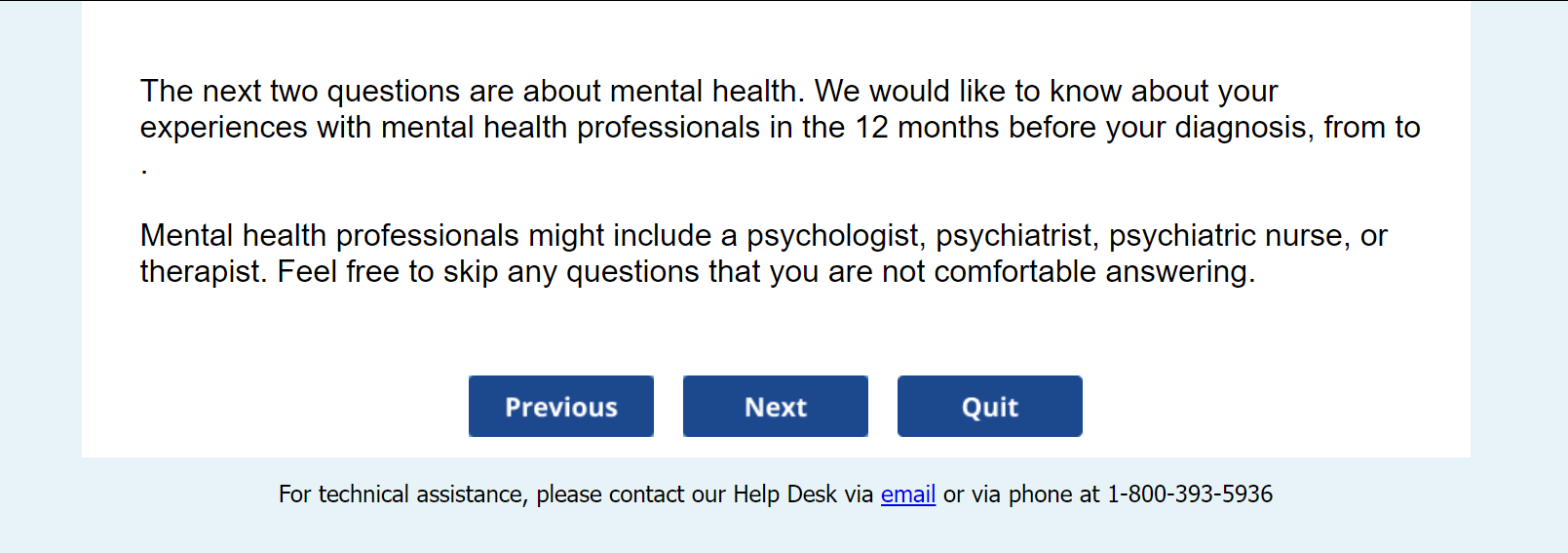
Task: Click the phone number 1-800-393-5936
Action: [x=1189, y=494]
